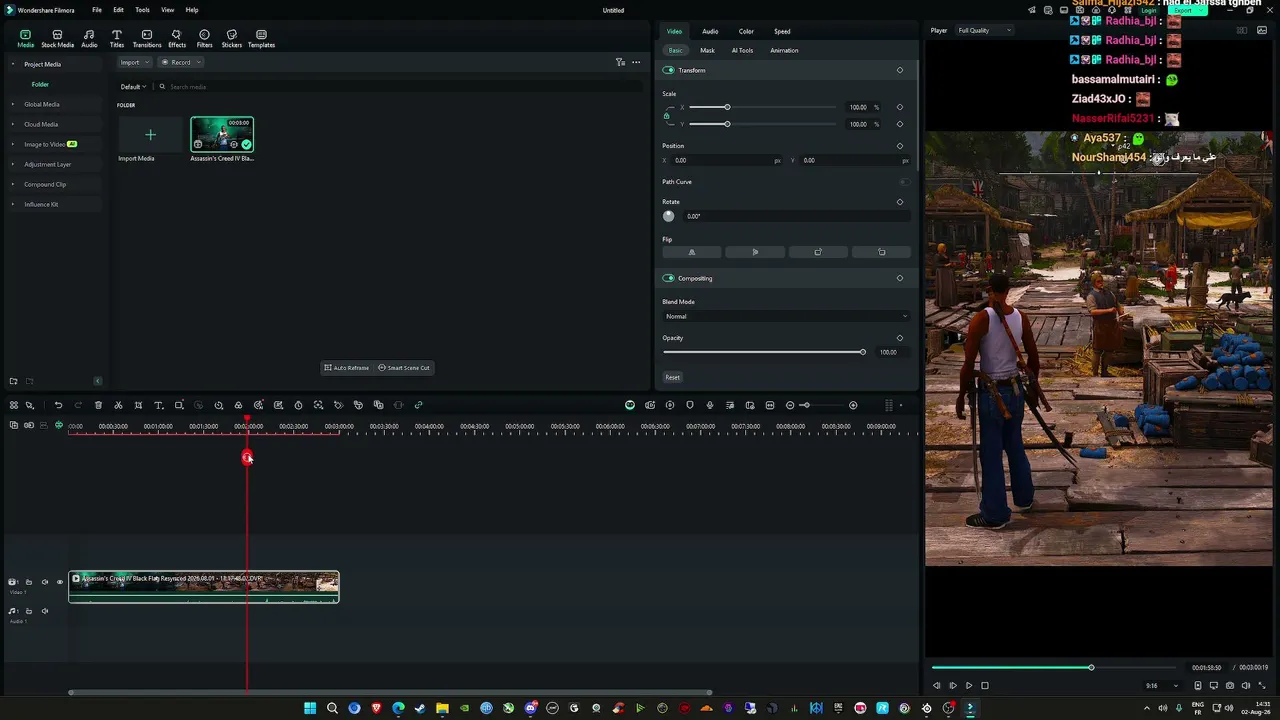Open the Templates panel
Viewport: 1280px width, 720px height.
261,38
